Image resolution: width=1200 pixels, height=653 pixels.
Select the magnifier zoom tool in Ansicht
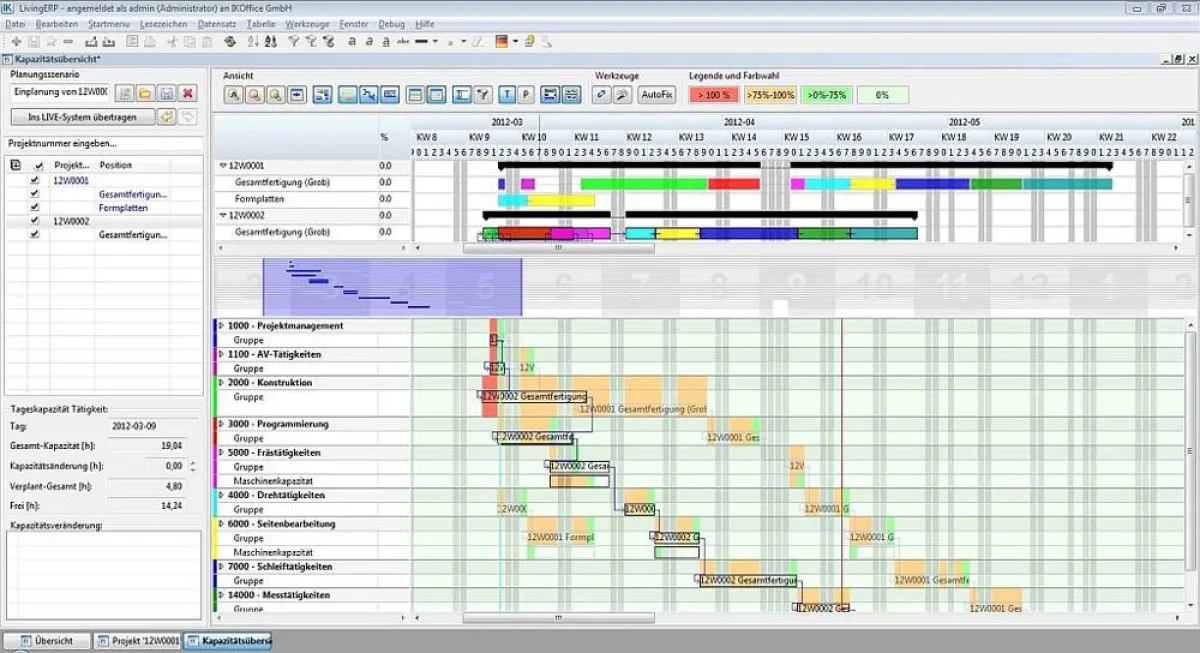point(253,93)
